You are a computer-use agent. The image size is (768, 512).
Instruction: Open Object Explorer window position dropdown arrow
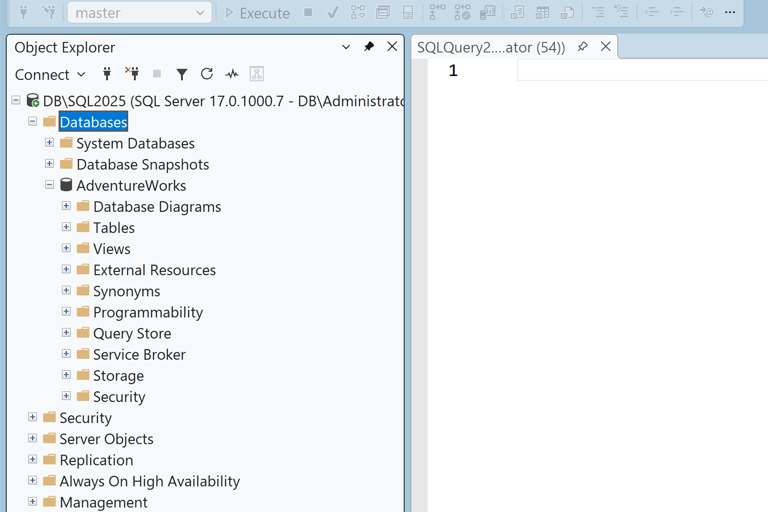[x=346, y=47]
